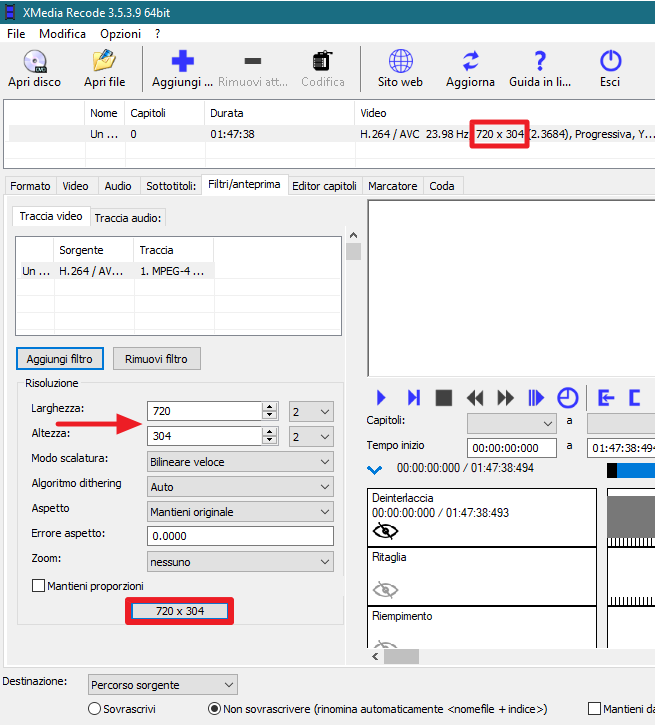Image resolution: width=656 pixels, height=725 pixels.
Task: Tick the Mantieni da... checkbox at bottom right
Action: (594, 708)
